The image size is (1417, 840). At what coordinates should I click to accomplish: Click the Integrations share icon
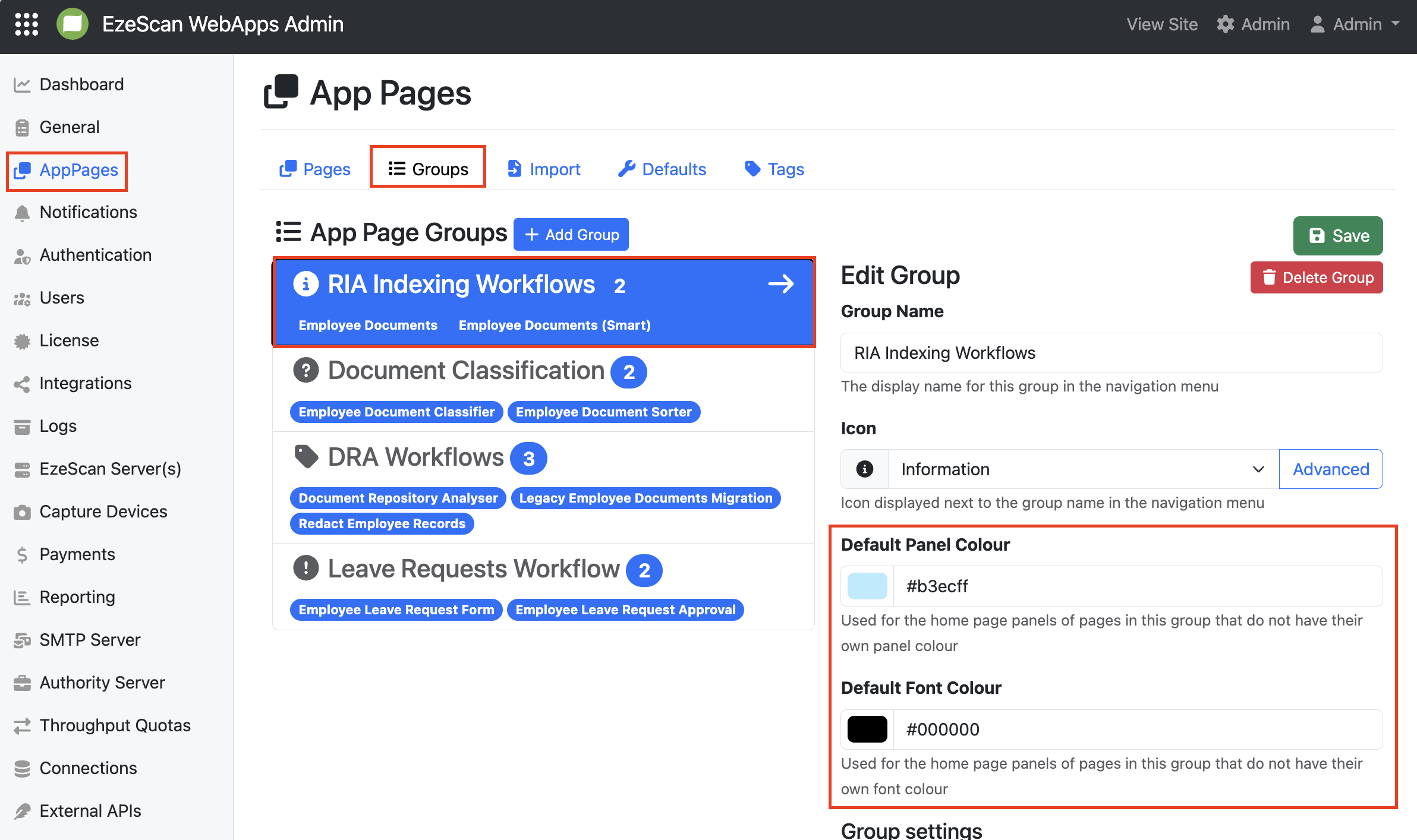(x=22, y=384)
